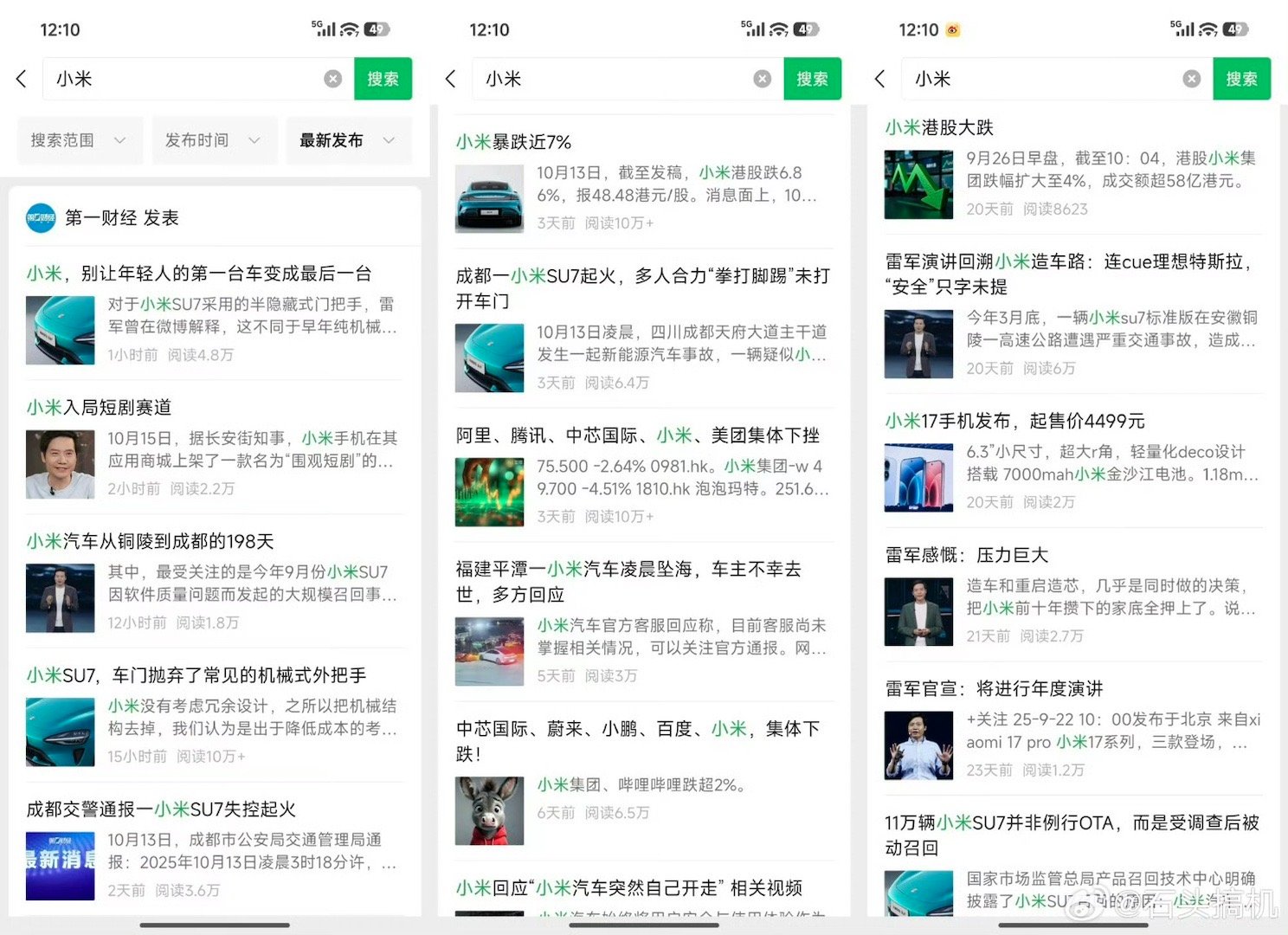Image resolution: width=1288 pixels, height=935 pixels.
Task: Expand the 发布时间 filter dropdown
Action: point(214,140)
